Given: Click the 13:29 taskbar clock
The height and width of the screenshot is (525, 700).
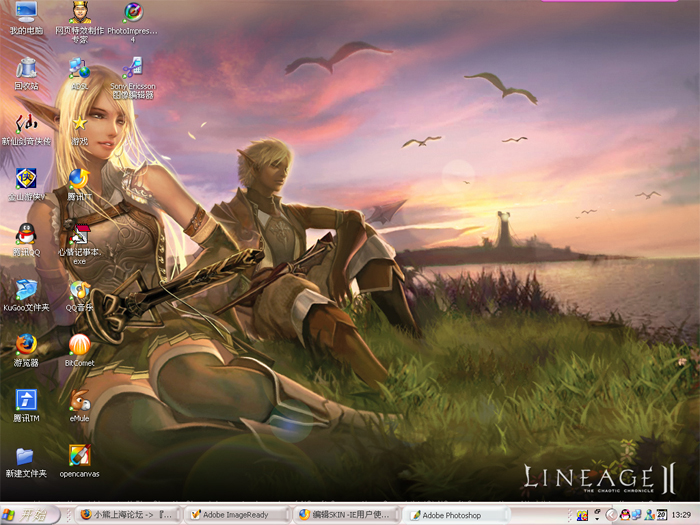Looking at the screenshot, I should tap(681, 515).
